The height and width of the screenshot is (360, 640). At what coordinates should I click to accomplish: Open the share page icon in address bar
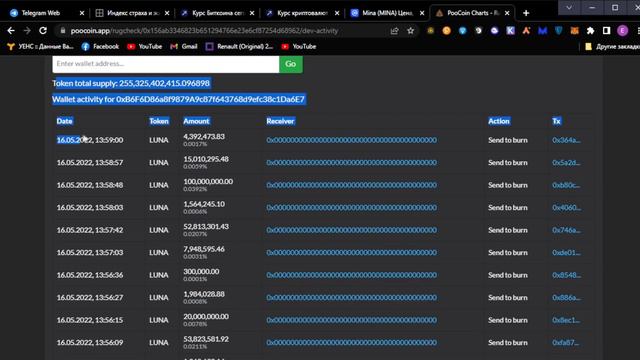[394, 31]
